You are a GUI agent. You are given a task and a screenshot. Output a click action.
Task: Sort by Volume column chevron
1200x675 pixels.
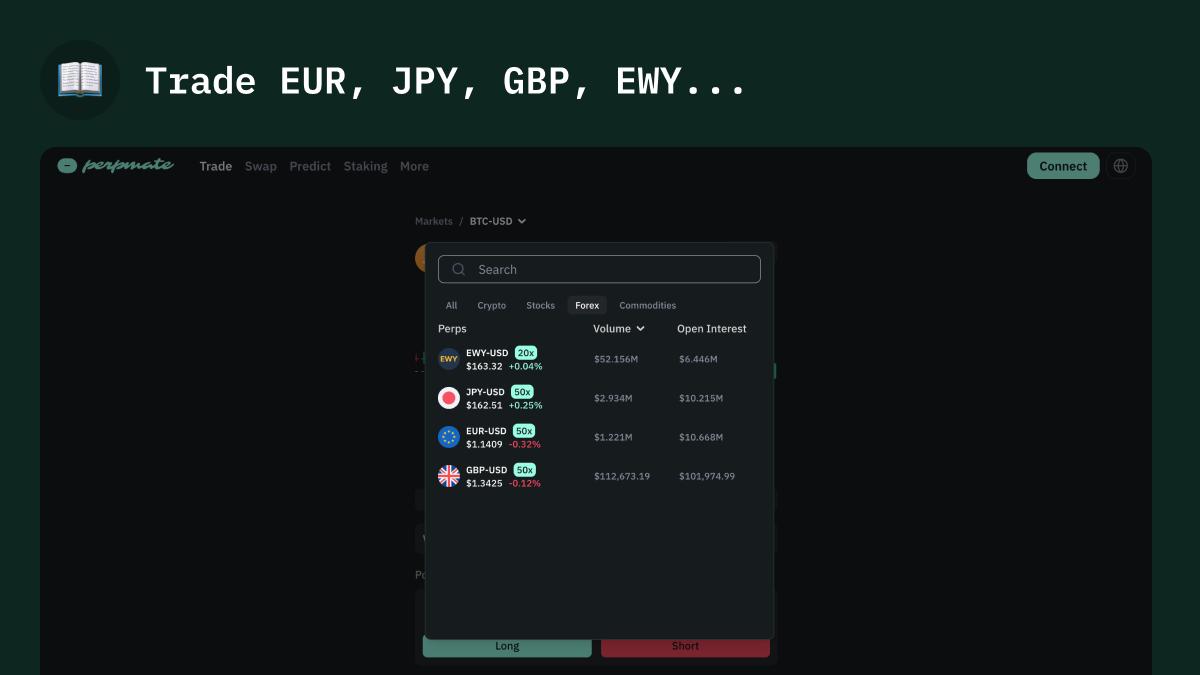tap(641, 328)
